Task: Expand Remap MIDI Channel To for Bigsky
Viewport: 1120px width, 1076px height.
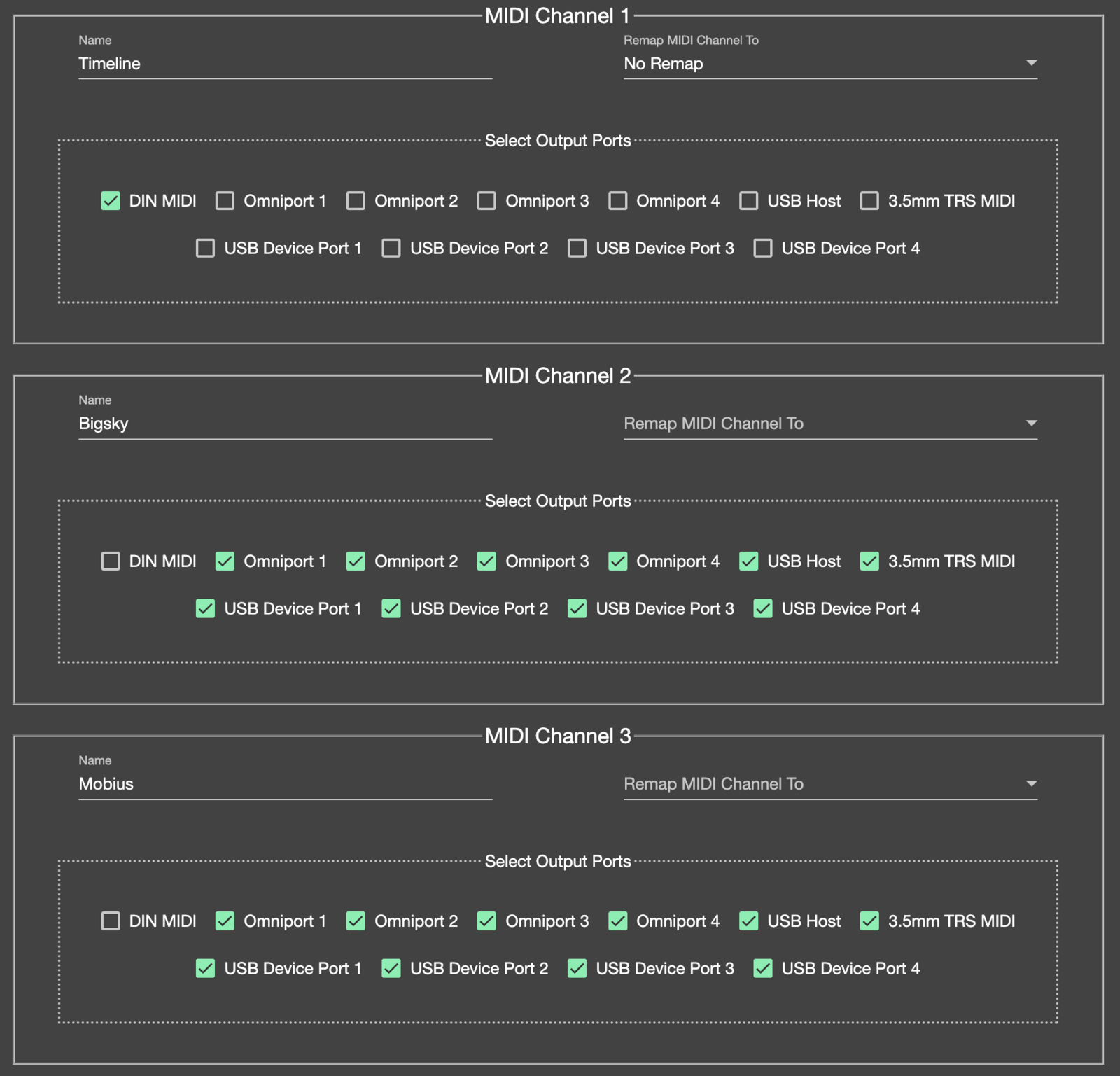Action: [x=829, y=424]
